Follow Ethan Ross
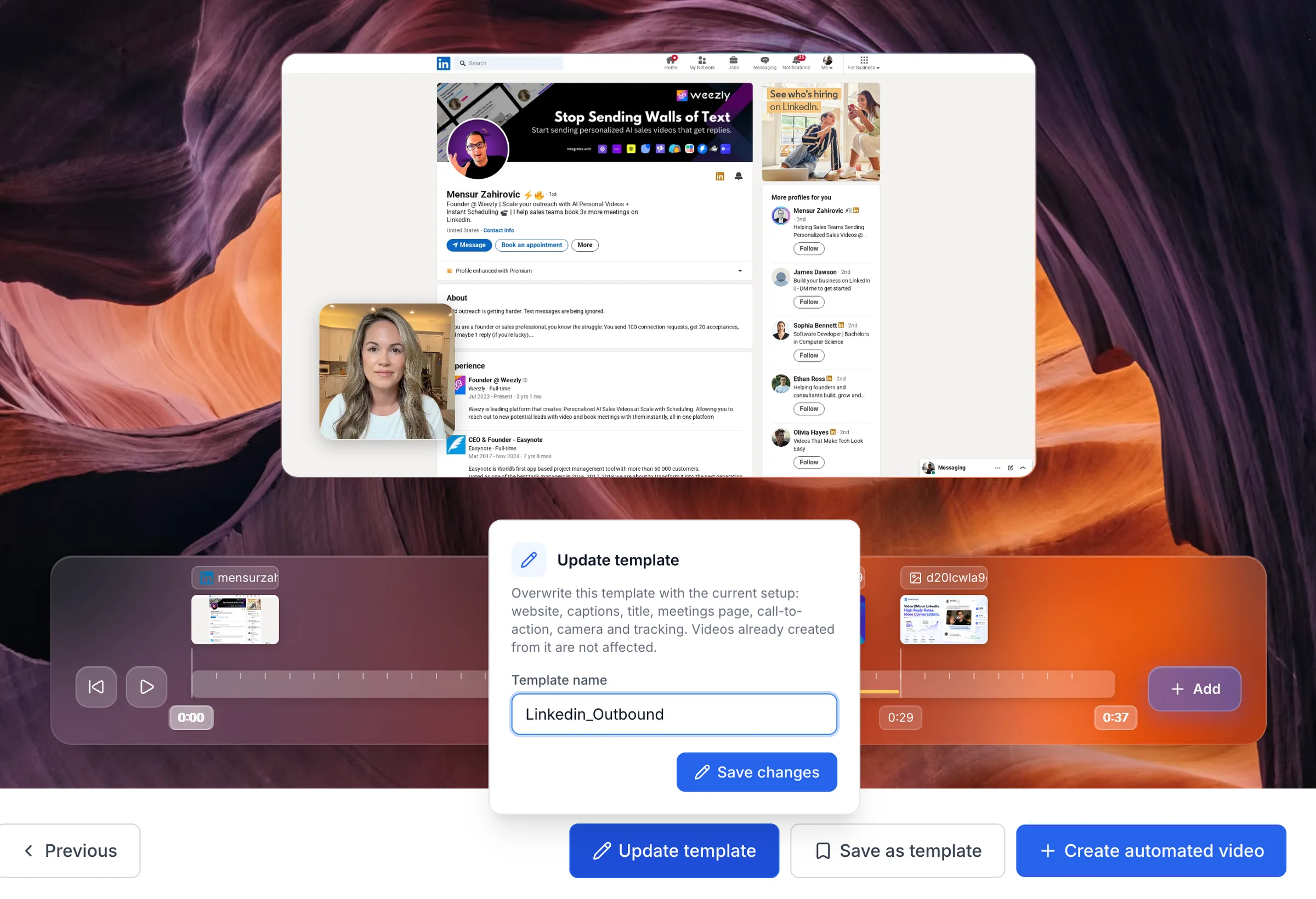 [x=809, y=409]
